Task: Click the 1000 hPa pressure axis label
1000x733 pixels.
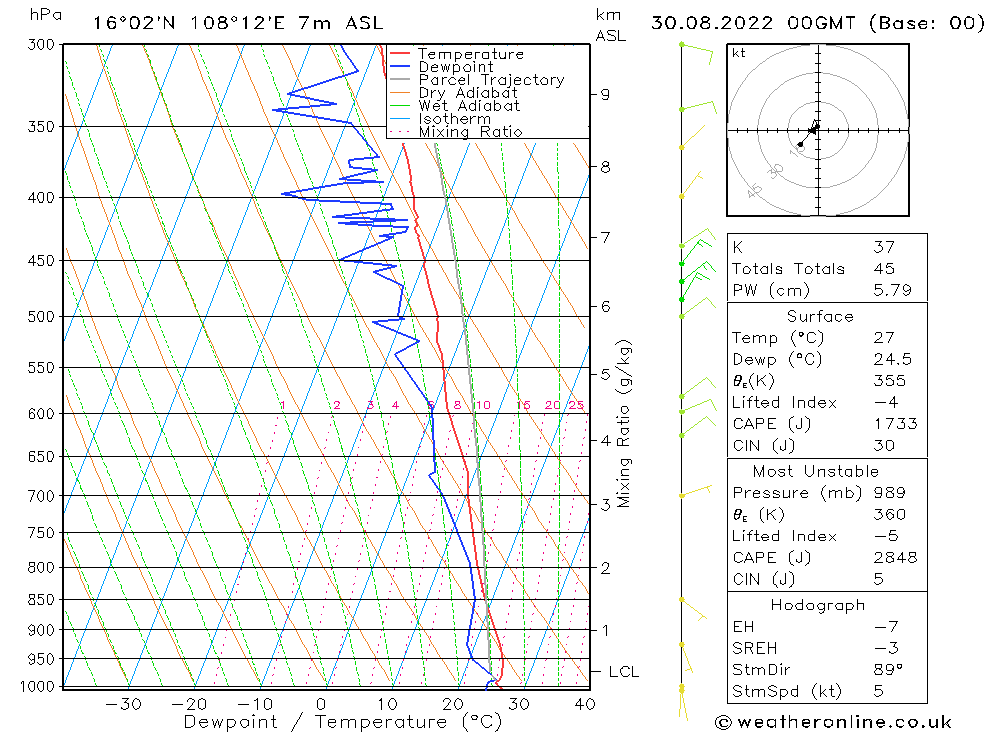Action: [x=38, y=686]
